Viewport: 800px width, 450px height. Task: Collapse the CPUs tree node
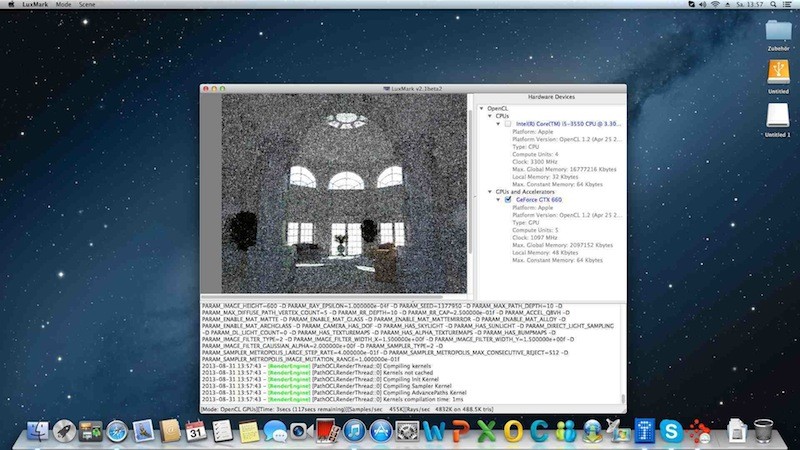490,116
